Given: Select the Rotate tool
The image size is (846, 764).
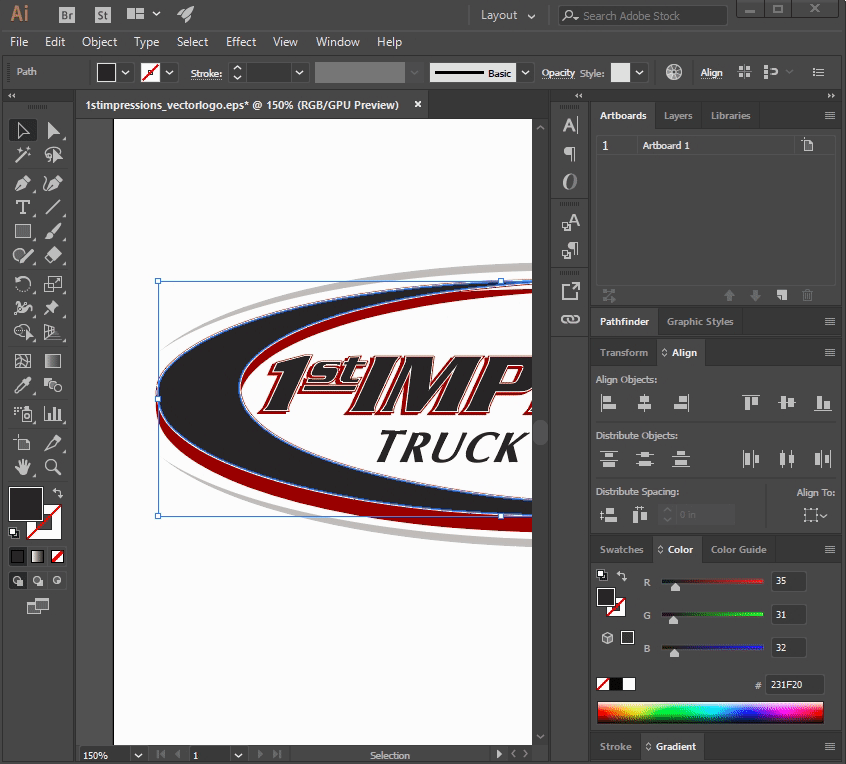Looking at the screenshot, I should [x=23, y=283].
